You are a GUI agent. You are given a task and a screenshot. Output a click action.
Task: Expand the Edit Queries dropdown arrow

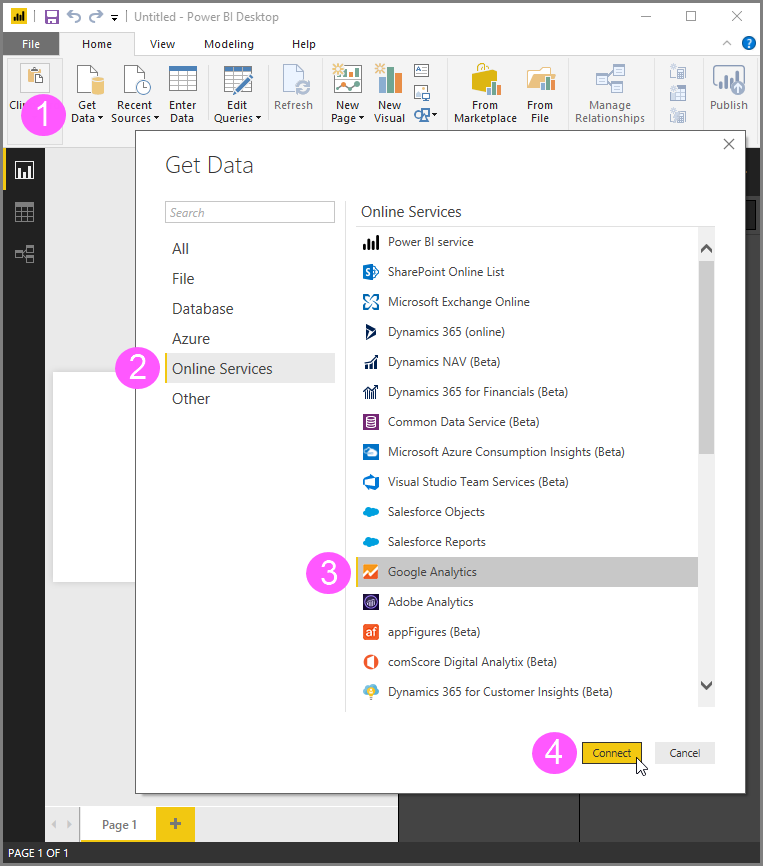coord(258,118)
